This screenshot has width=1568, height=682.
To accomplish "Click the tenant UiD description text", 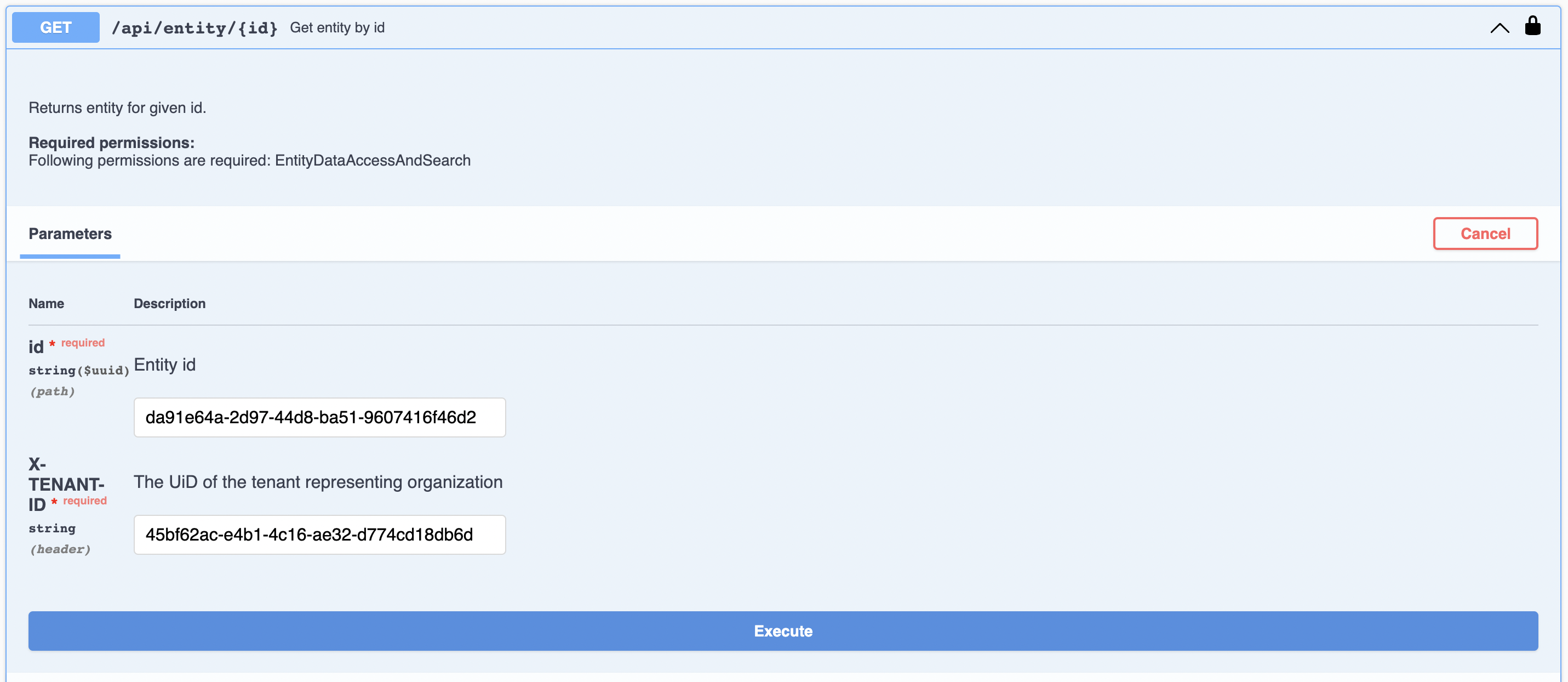I will pyautogui.click(x=318, y=482).
